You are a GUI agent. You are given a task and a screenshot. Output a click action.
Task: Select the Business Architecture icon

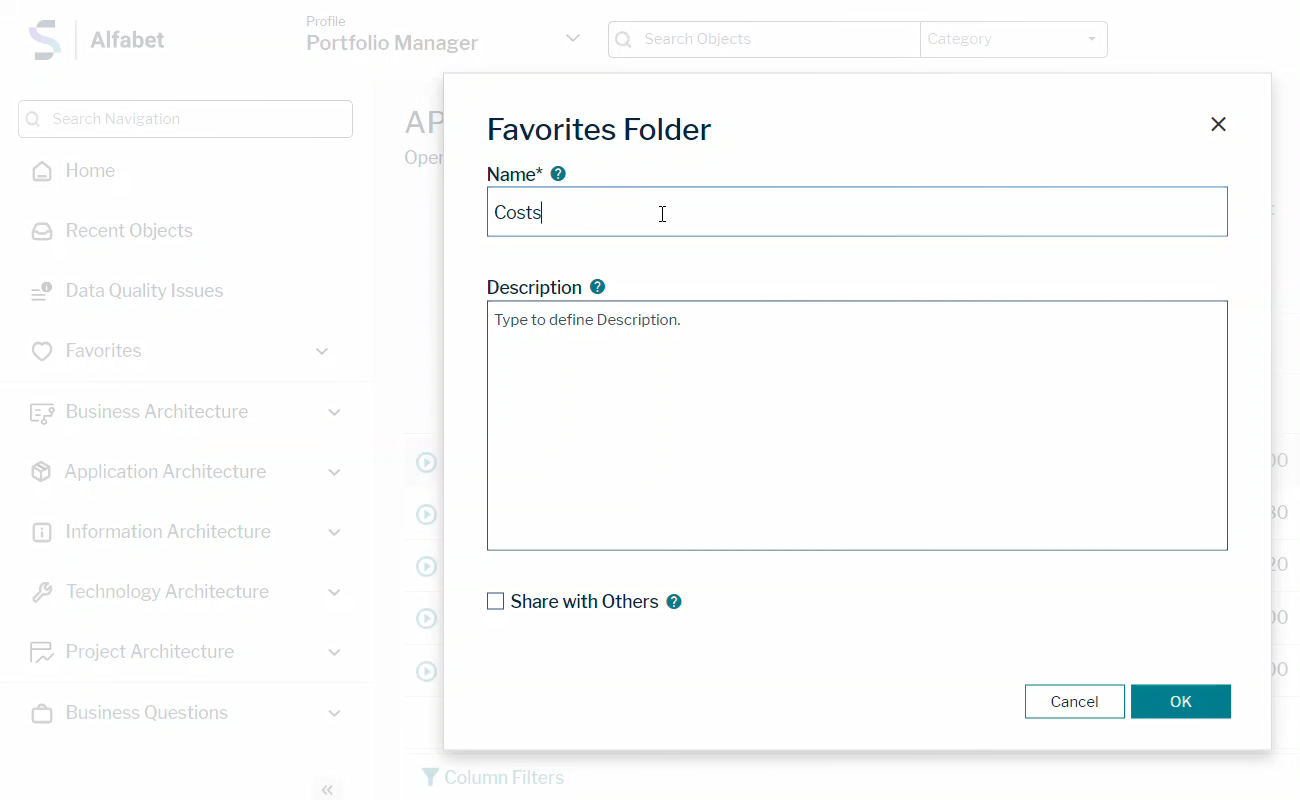41,411
